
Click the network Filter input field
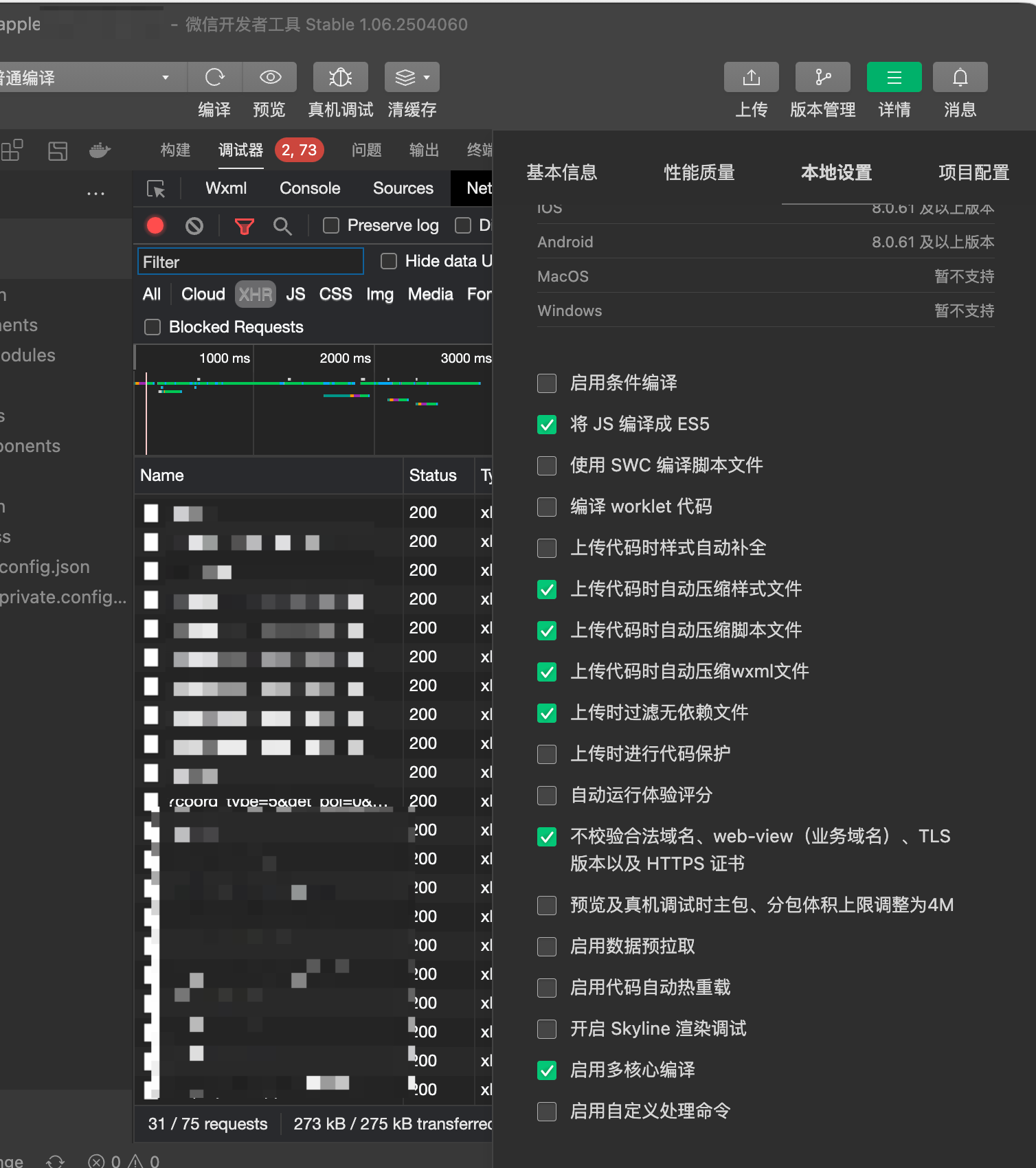pos(251,262)
